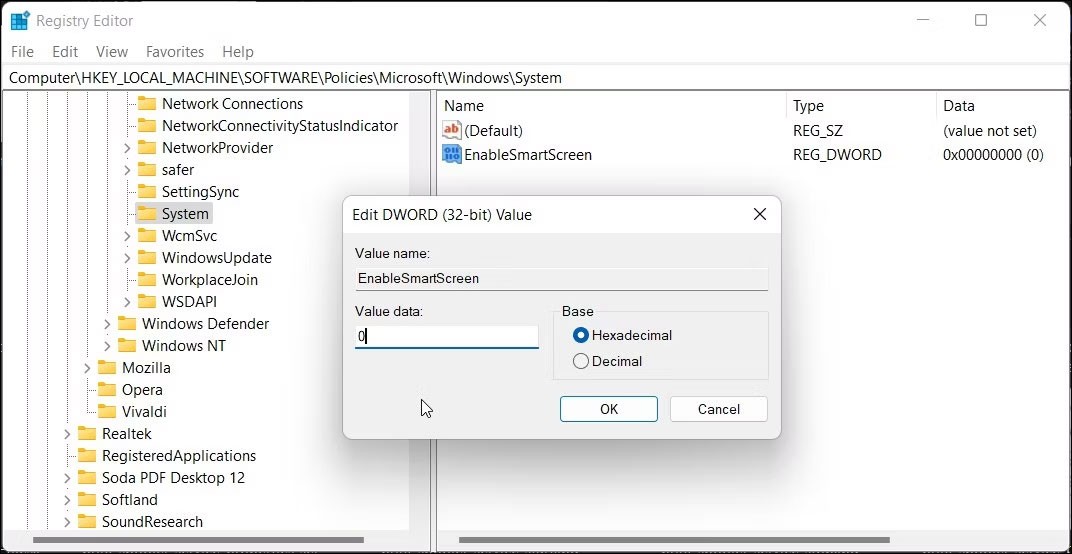Click inside the Value data field

(x=446, y=337)
